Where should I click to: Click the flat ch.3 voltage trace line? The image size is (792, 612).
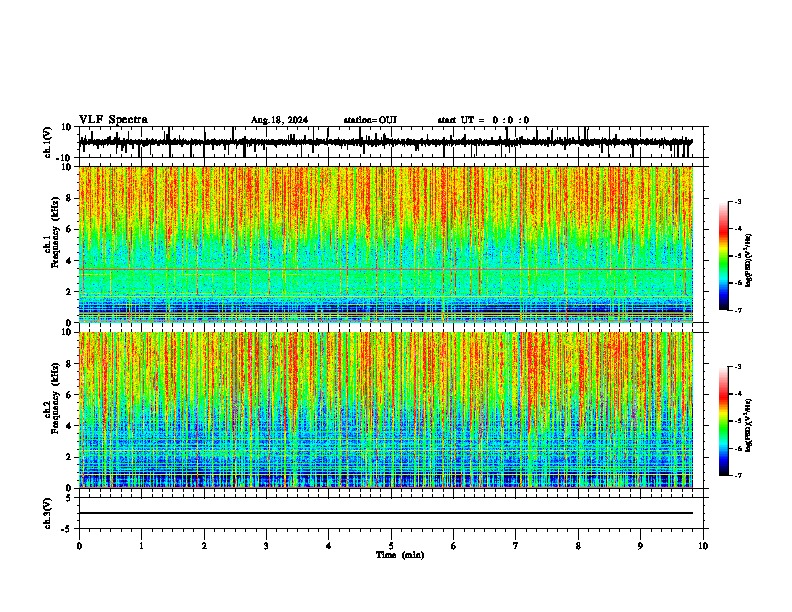click(386, 513)
